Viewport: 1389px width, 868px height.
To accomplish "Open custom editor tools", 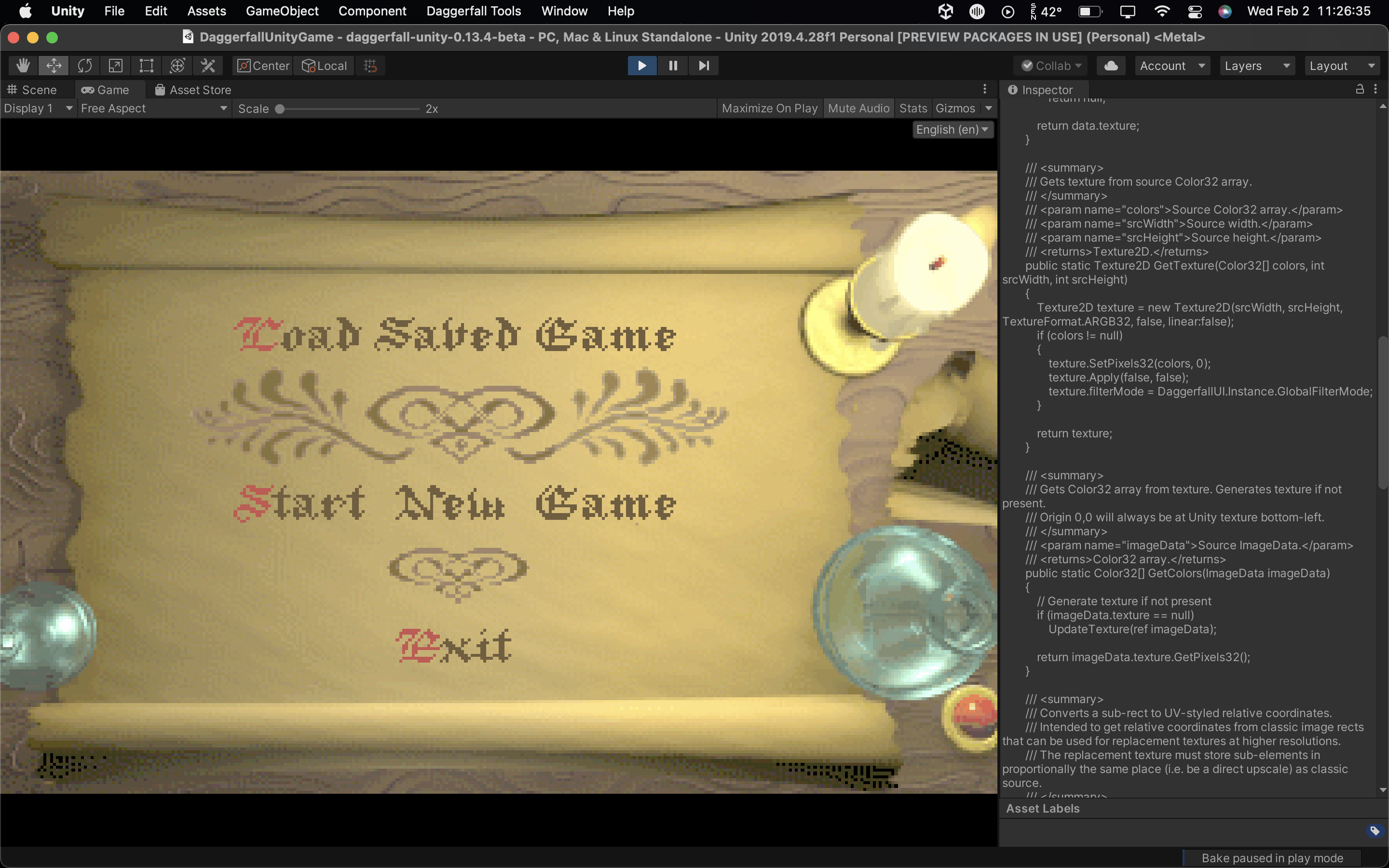I will point(208,66).
